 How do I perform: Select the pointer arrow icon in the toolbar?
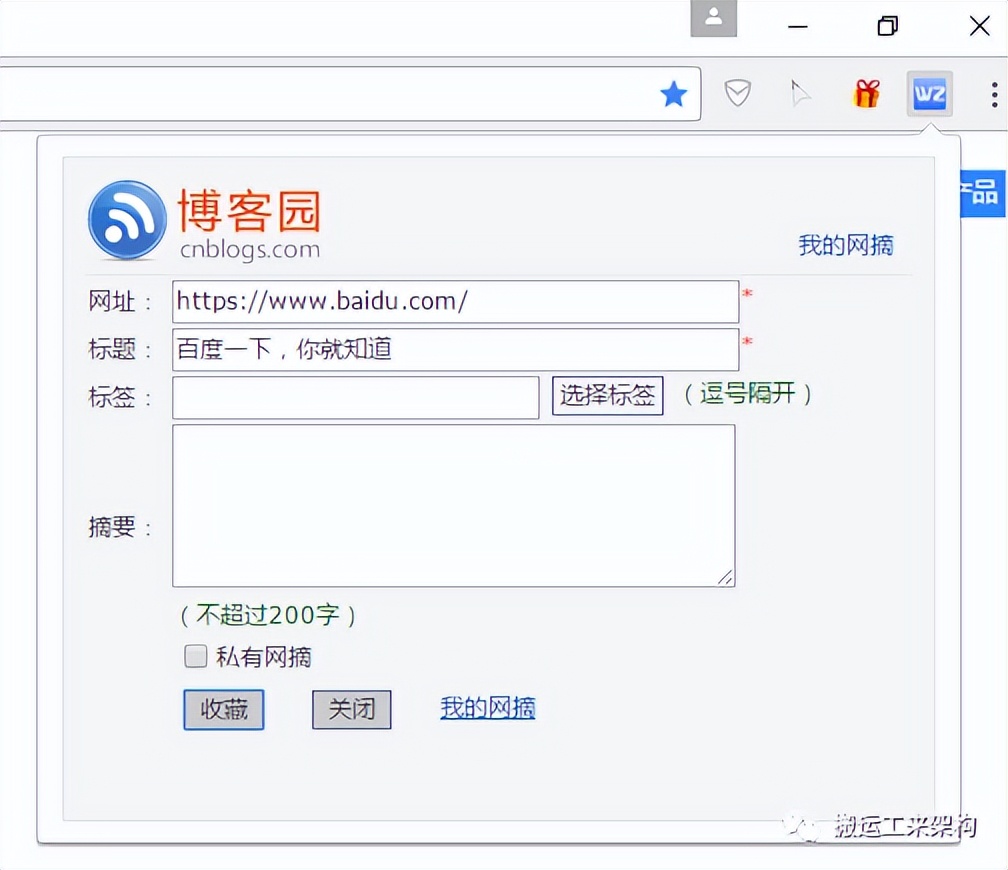[802, 93]
